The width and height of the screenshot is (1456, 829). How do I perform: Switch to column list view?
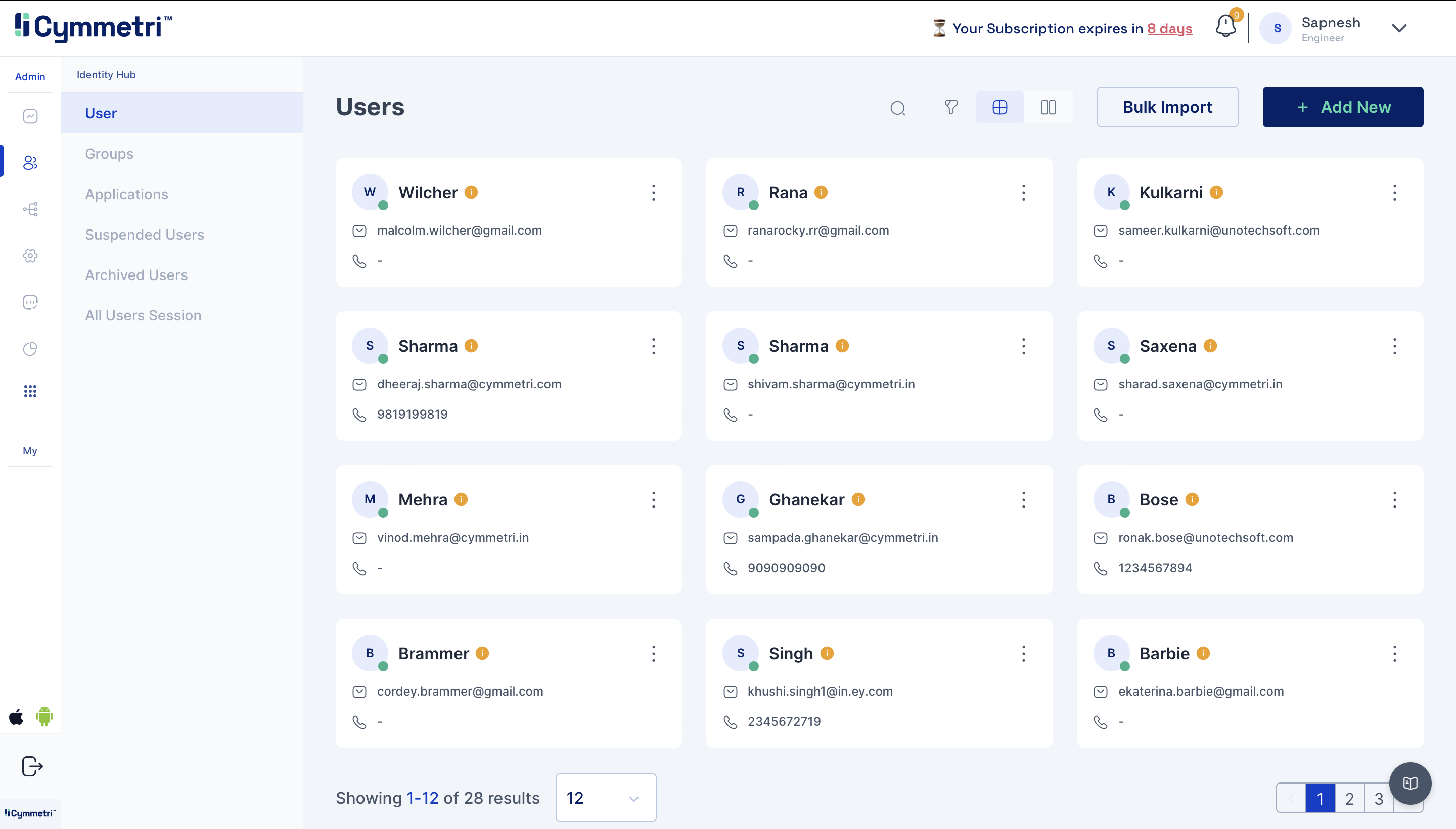tap(1048, 107)
